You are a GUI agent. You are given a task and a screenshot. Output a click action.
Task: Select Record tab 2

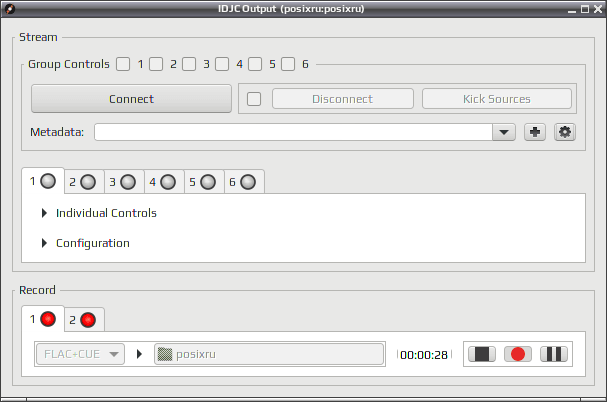coord(84,320)
